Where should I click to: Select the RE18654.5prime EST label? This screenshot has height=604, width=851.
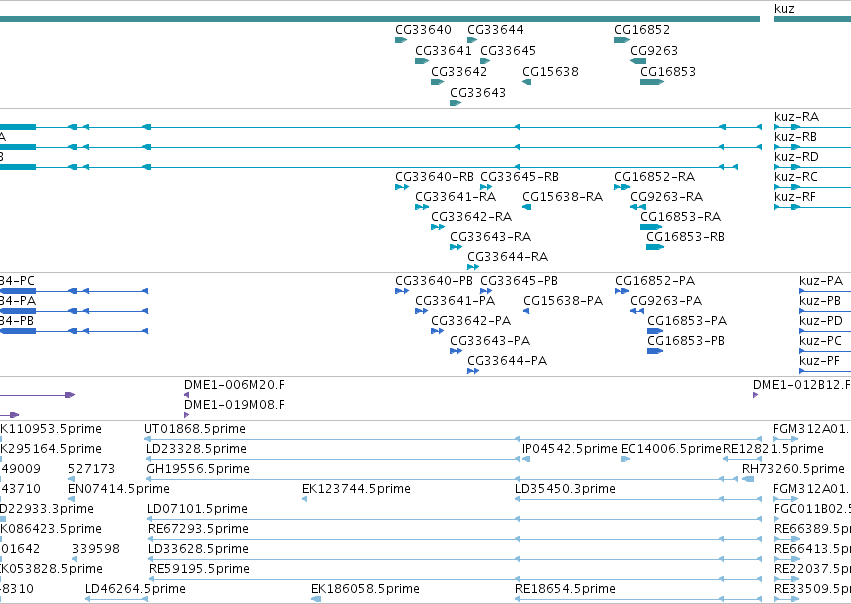[x=566, y=589]
